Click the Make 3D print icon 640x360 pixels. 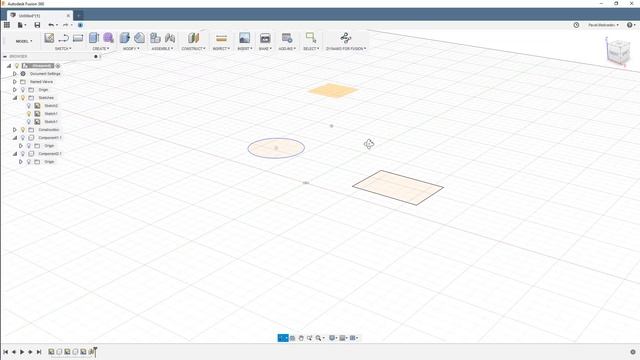(265, 38)
